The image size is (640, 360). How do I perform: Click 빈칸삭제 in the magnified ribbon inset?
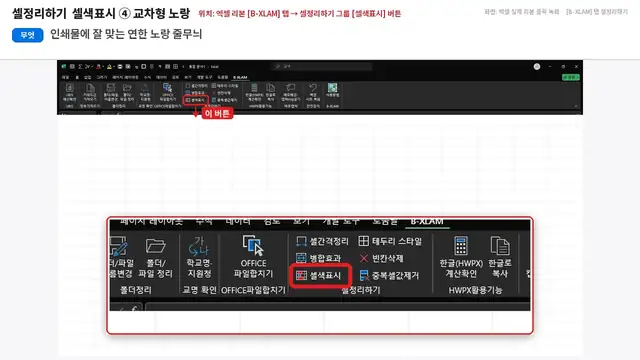point(382,258)
